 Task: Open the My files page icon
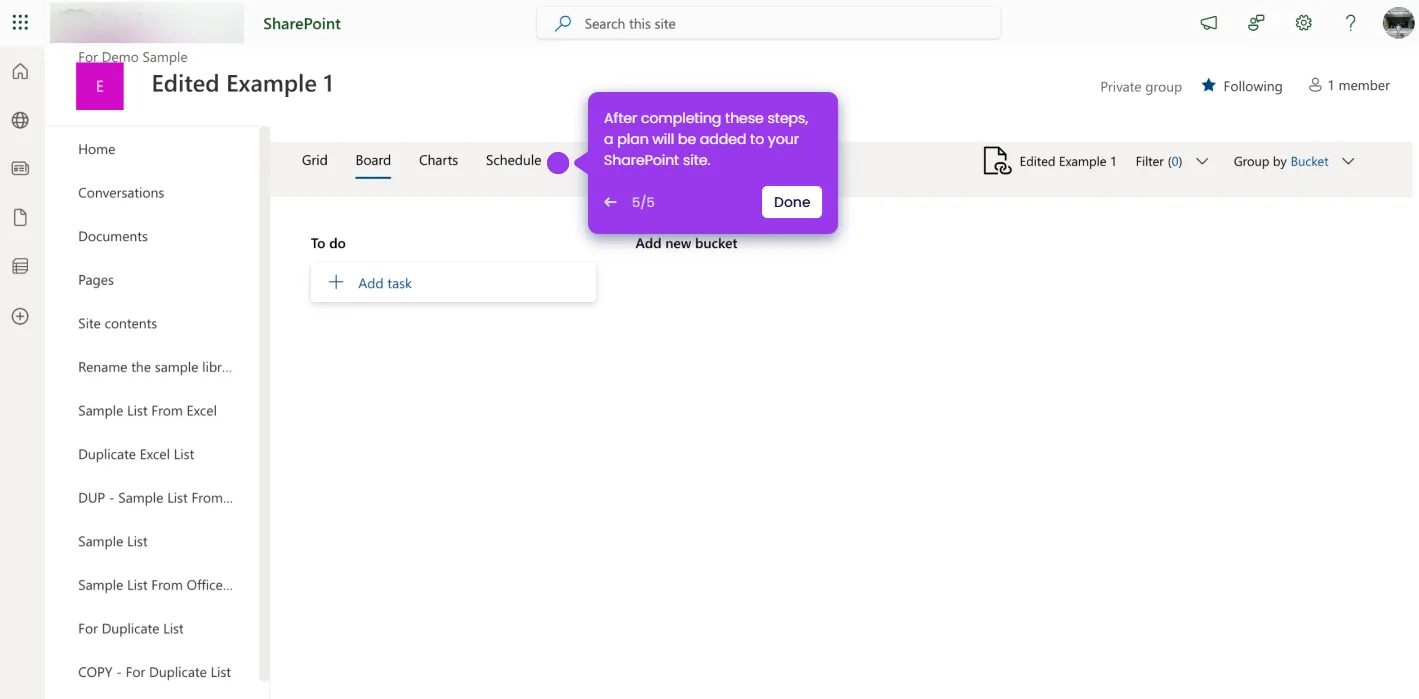coord(20,218)
